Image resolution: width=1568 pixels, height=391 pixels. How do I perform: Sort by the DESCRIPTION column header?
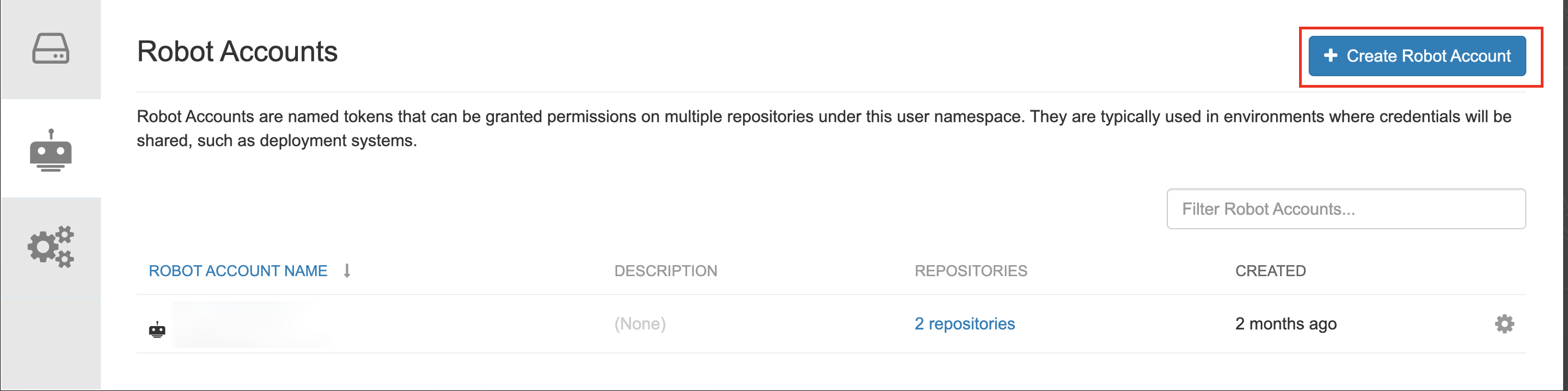tap(665, 271)
